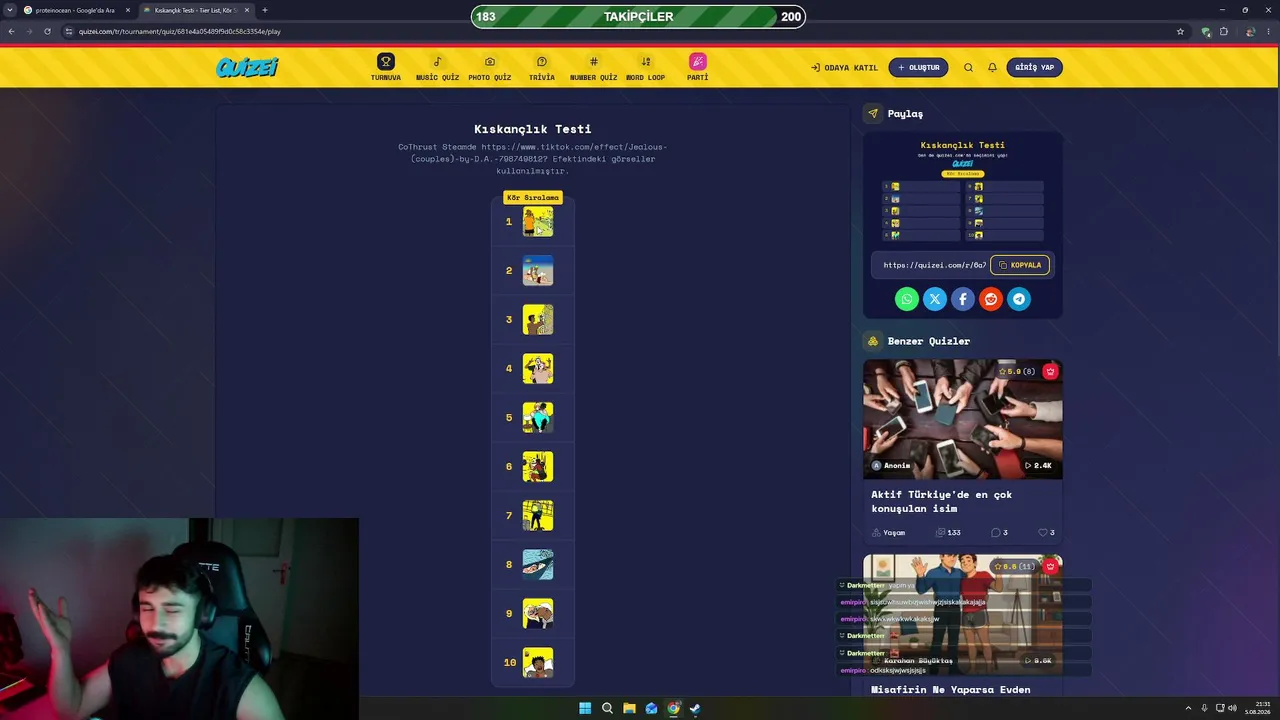Open the Word Loop sort icon
This screenshot has height=720, width=1280.
(646, 62)
